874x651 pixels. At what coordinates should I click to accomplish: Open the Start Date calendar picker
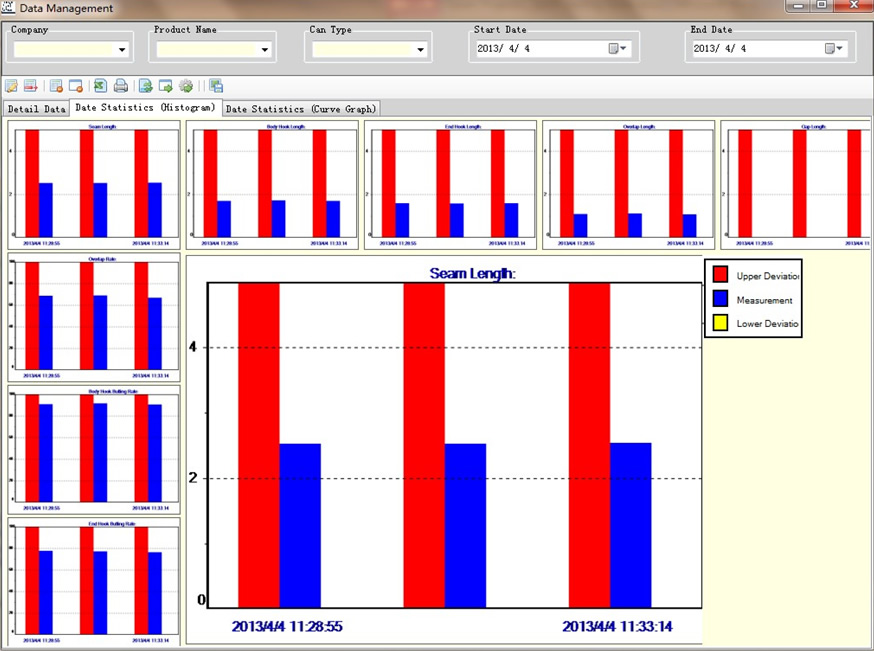[x=617, y=48]
